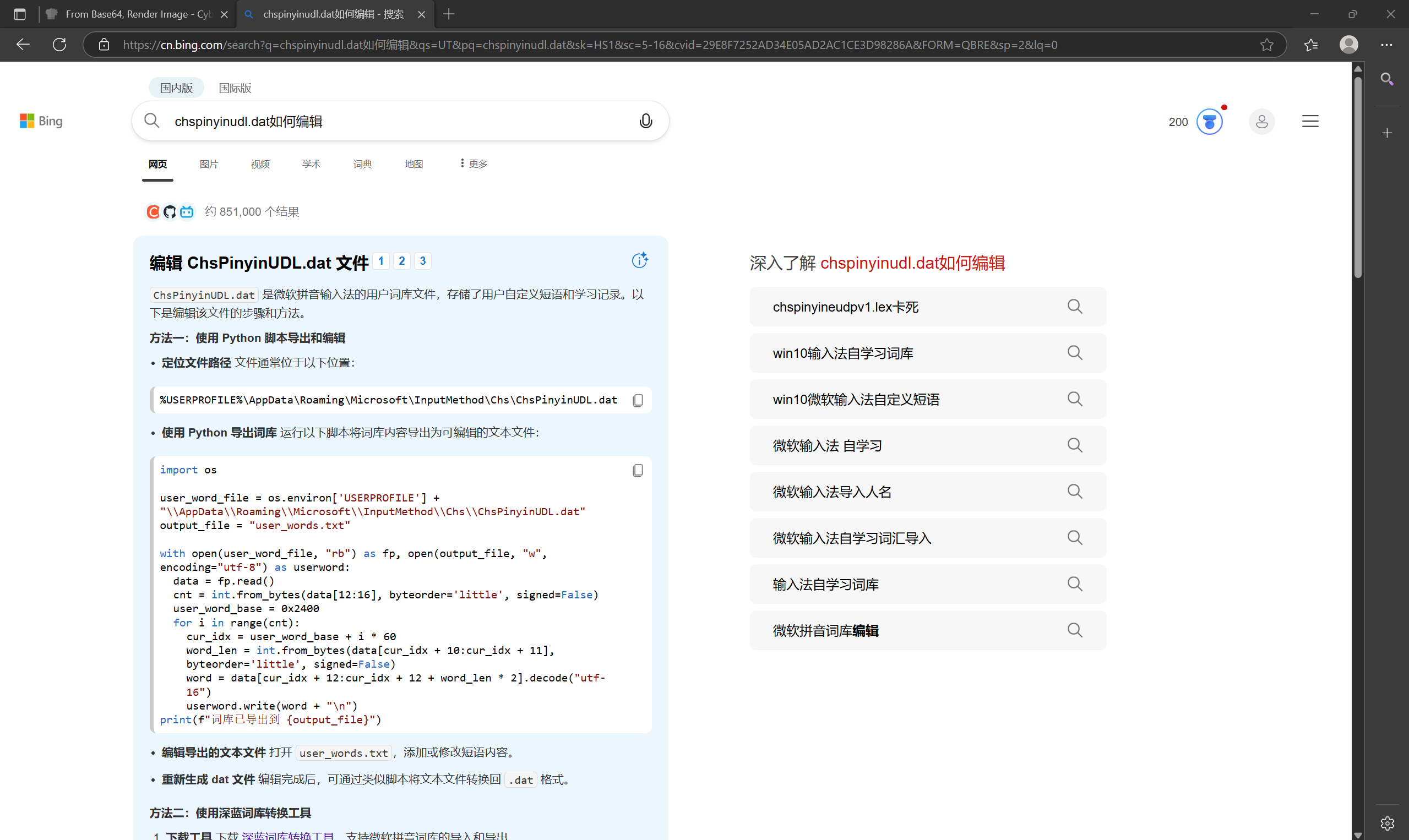
Task: Copy the Python export script
Action: 638,470
